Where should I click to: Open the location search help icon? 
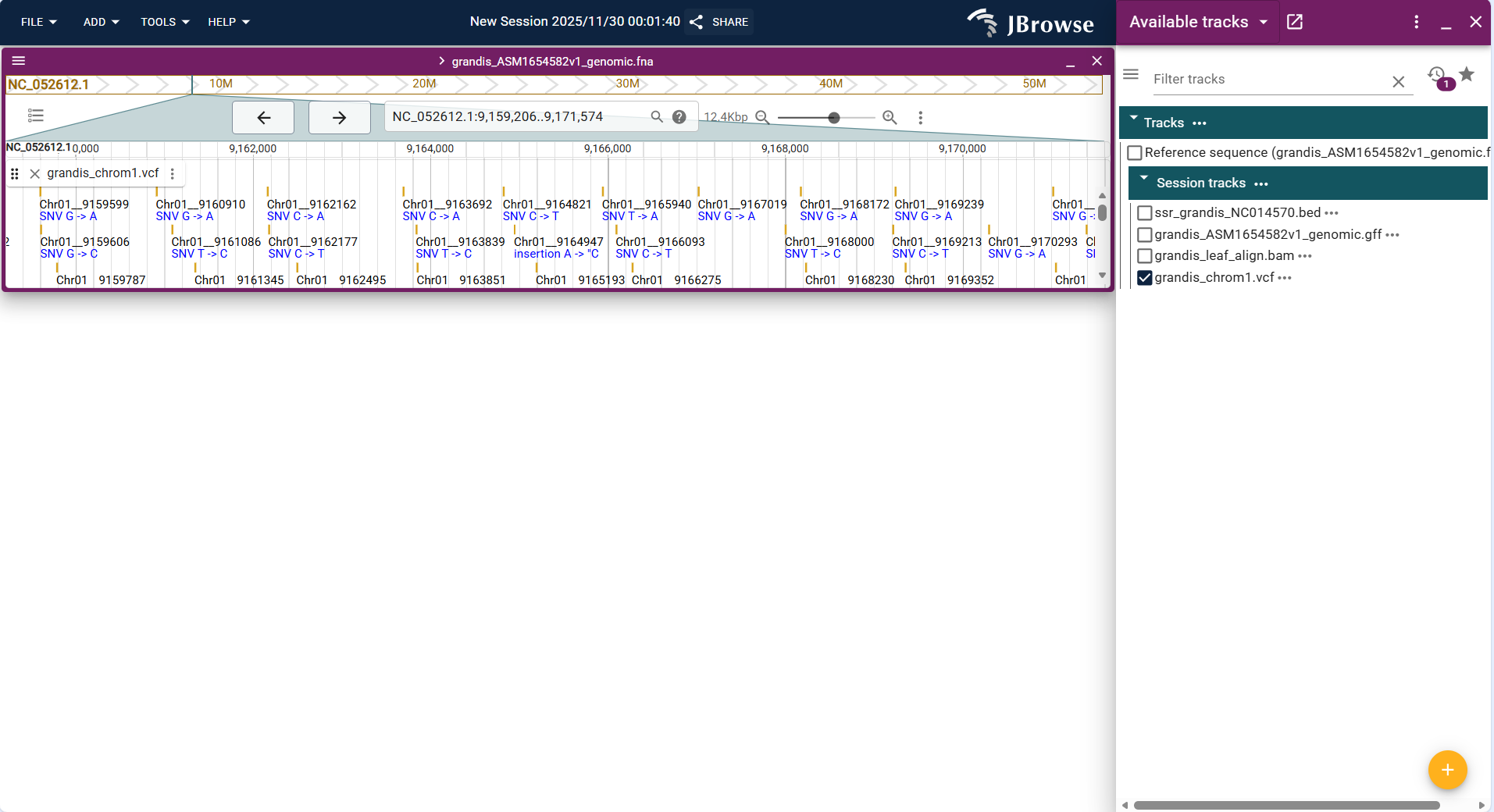point(679,116)
